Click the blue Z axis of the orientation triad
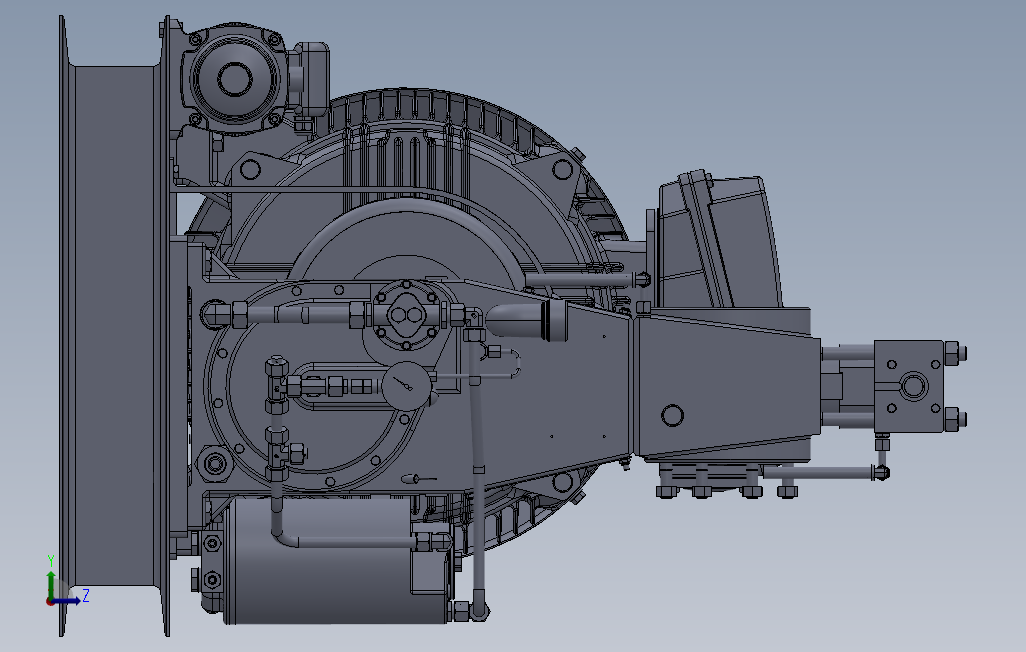This screenshot has height=652, width=1026. 67,600
